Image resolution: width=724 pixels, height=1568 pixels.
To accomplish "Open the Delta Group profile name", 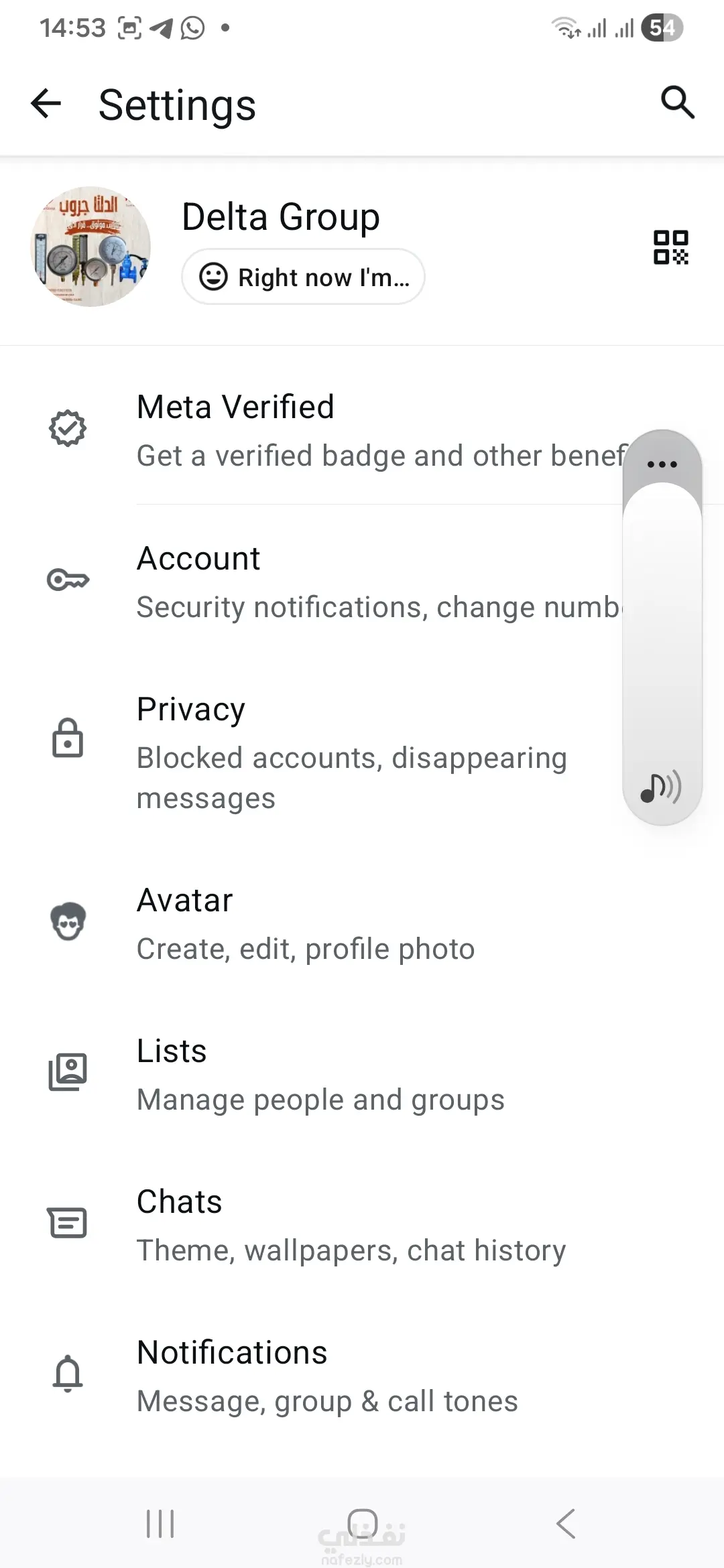I will (281, 217).
